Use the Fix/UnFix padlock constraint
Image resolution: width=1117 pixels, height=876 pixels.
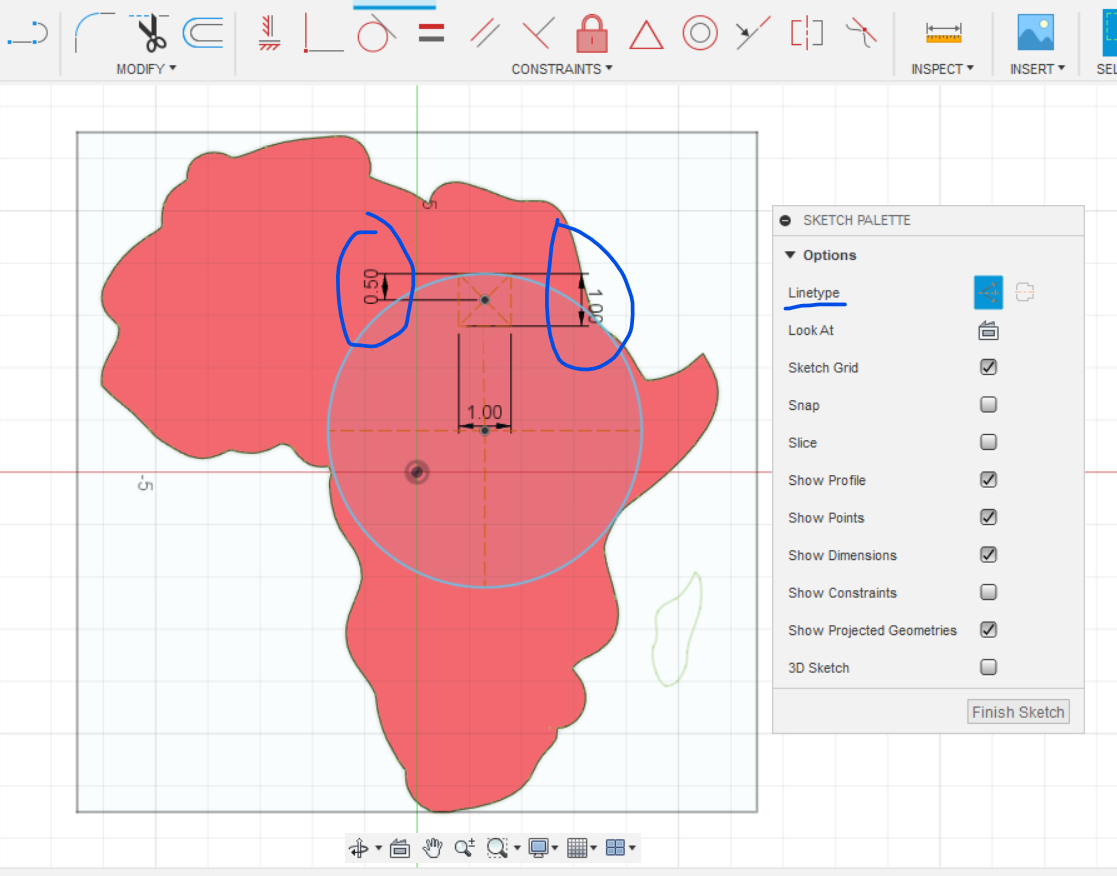(591, 31)
